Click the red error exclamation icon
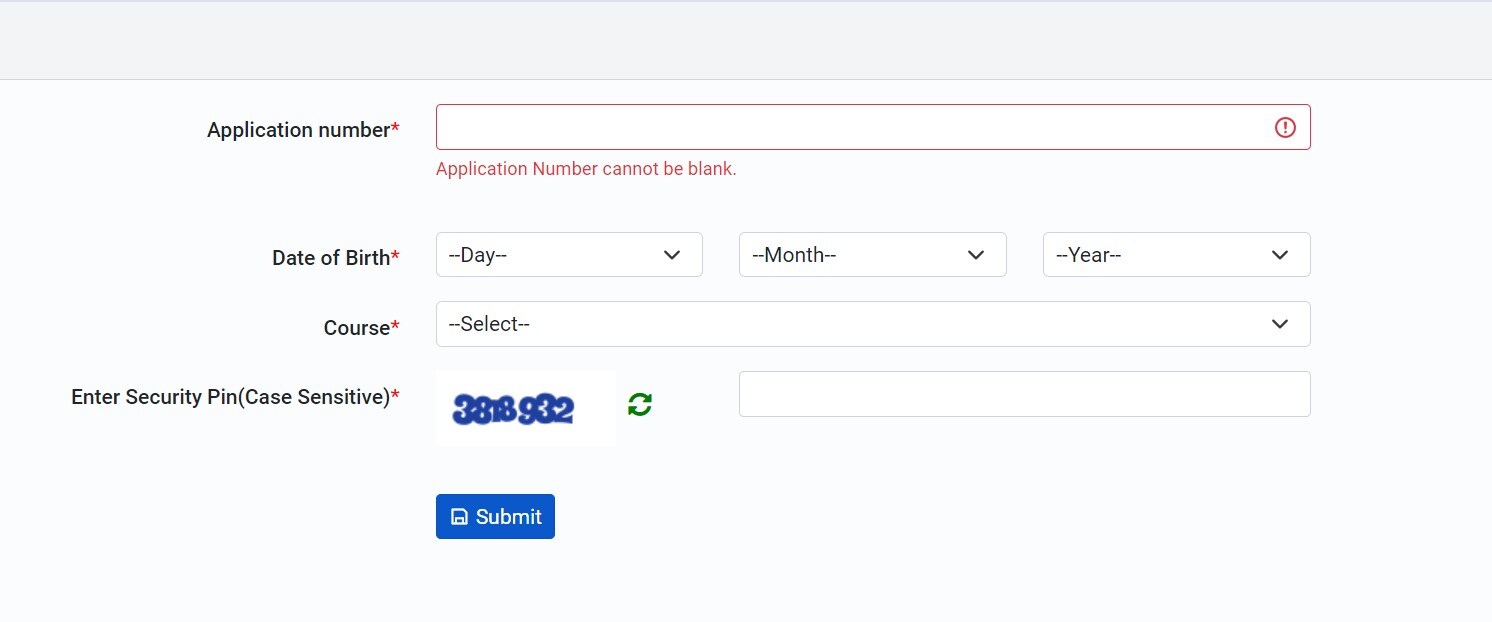1492x622 pixels. (x=1285, y=127)
